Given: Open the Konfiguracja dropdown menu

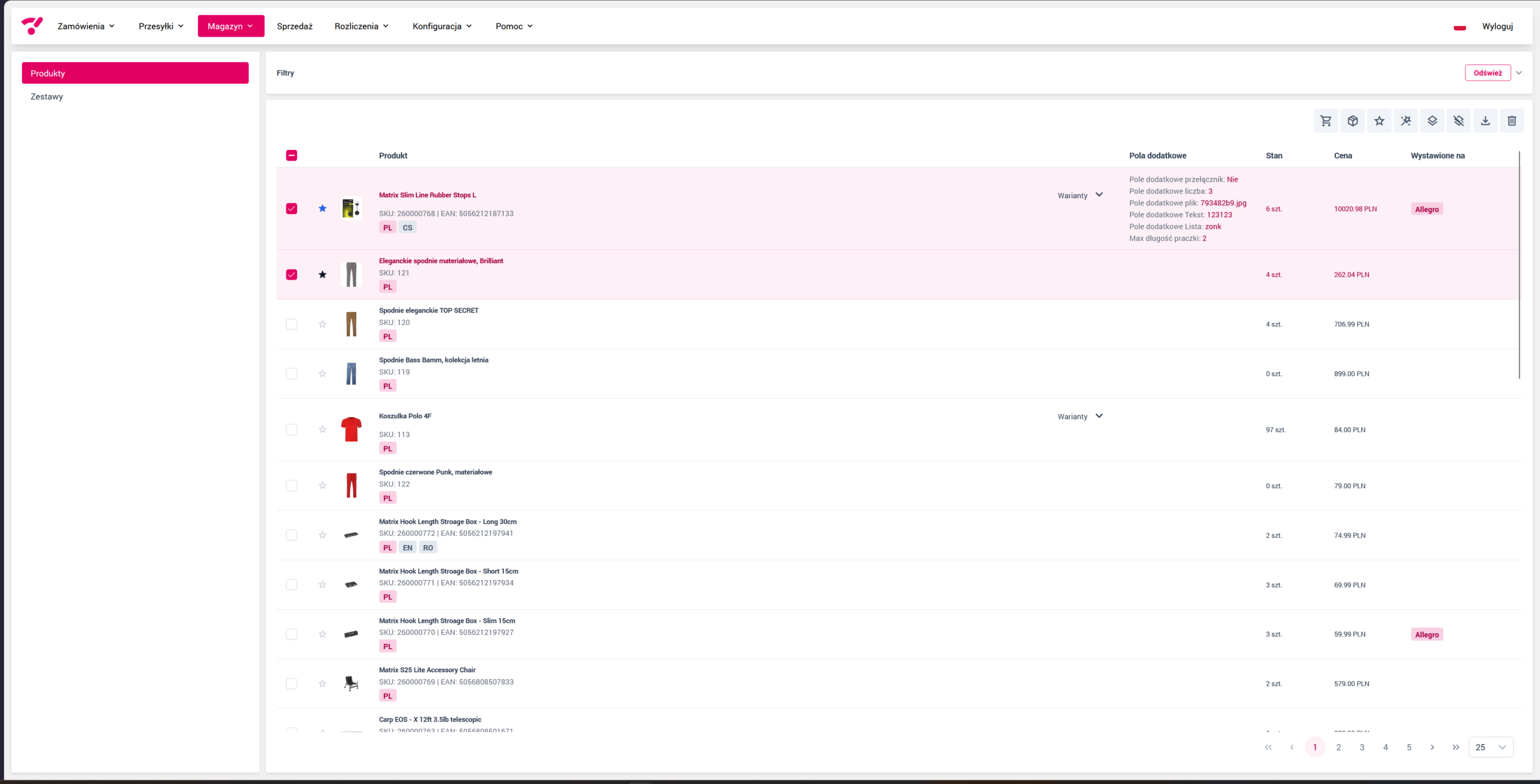Looking at the screenshot, I should pos(442,26).
